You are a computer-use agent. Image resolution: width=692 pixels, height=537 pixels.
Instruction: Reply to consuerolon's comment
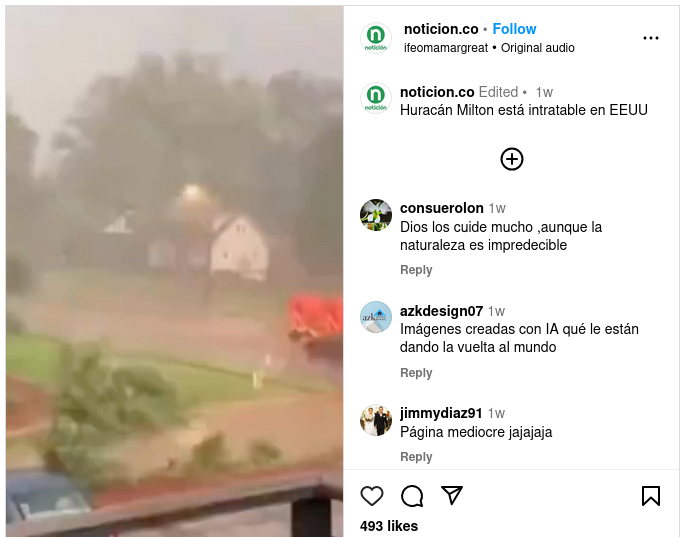click(x=416, y=270)
